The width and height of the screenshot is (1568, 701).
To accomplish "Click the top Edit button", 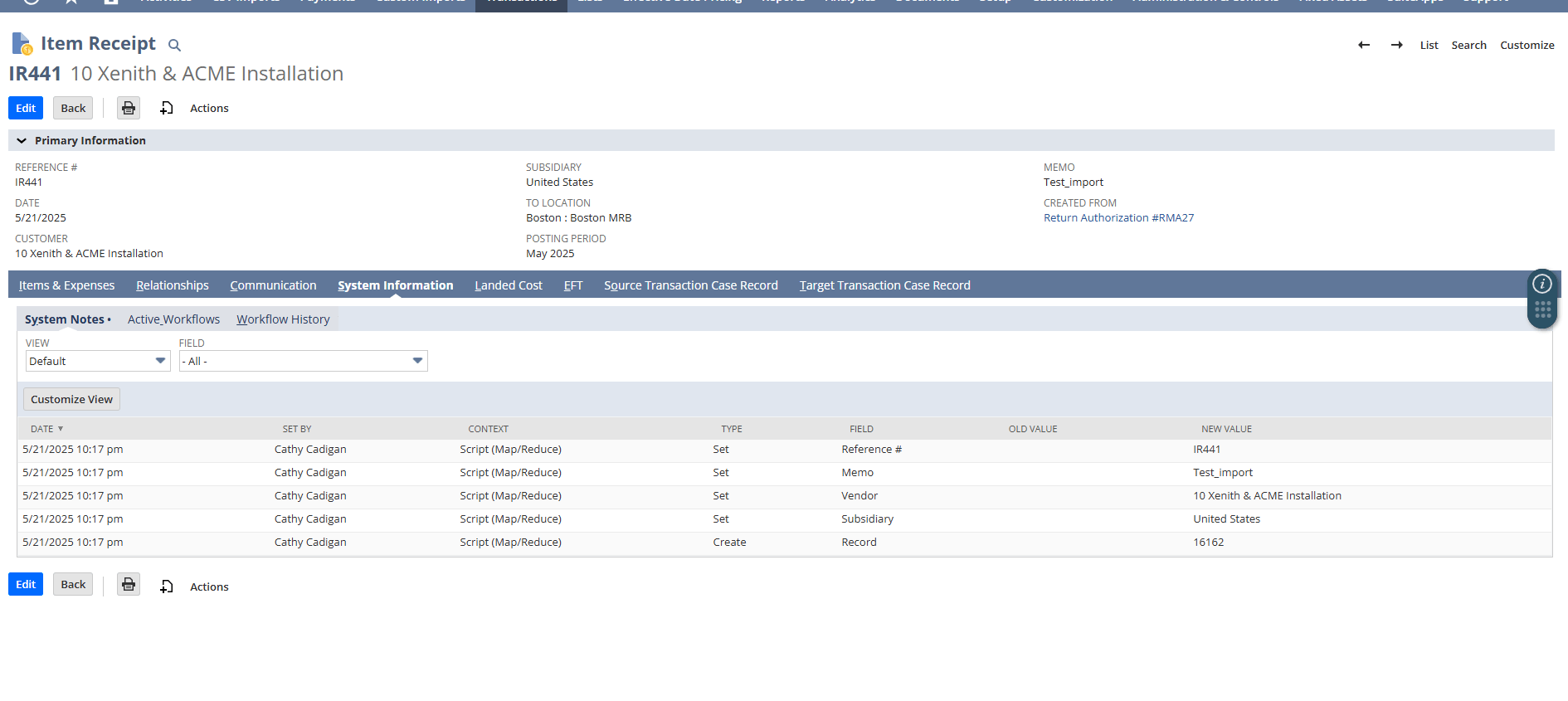I will pyautogui.click(x=26, y=108).
